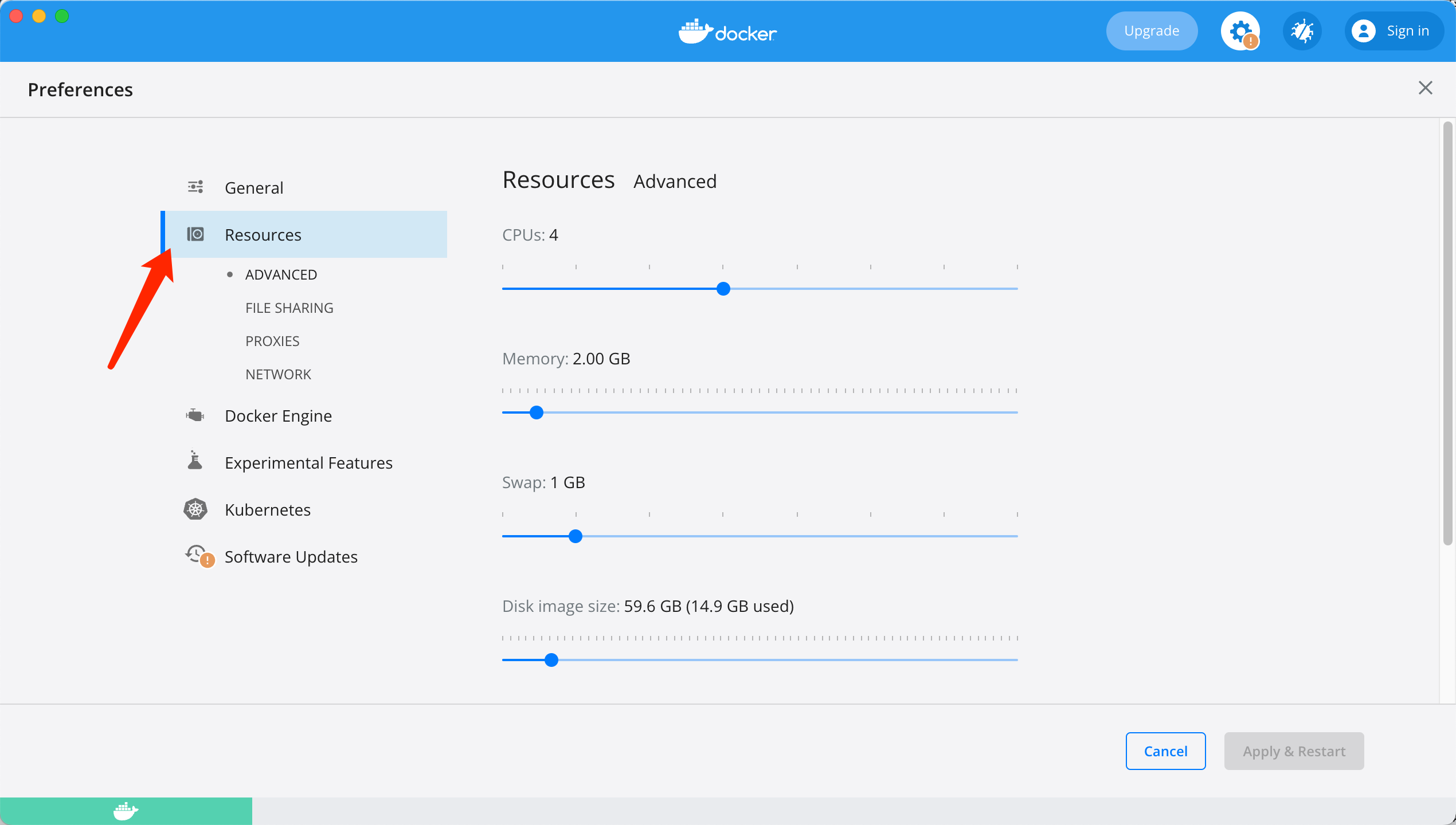This screenshot has width=1456, height=825.
Task: Open Experimental Features settings
Action: [304, 462]
